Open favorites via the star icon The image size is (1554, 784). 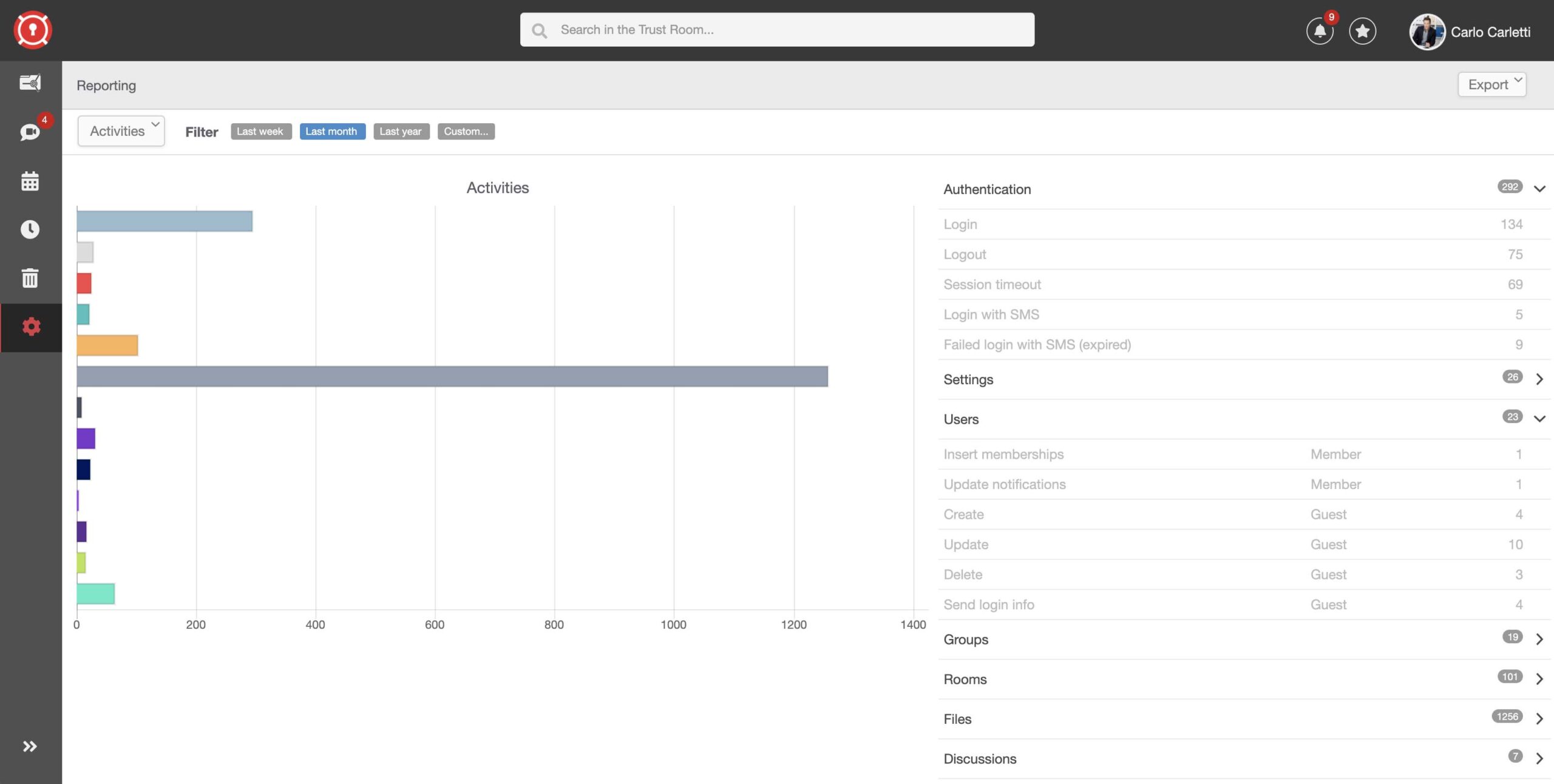click(x=1363, y=31)
